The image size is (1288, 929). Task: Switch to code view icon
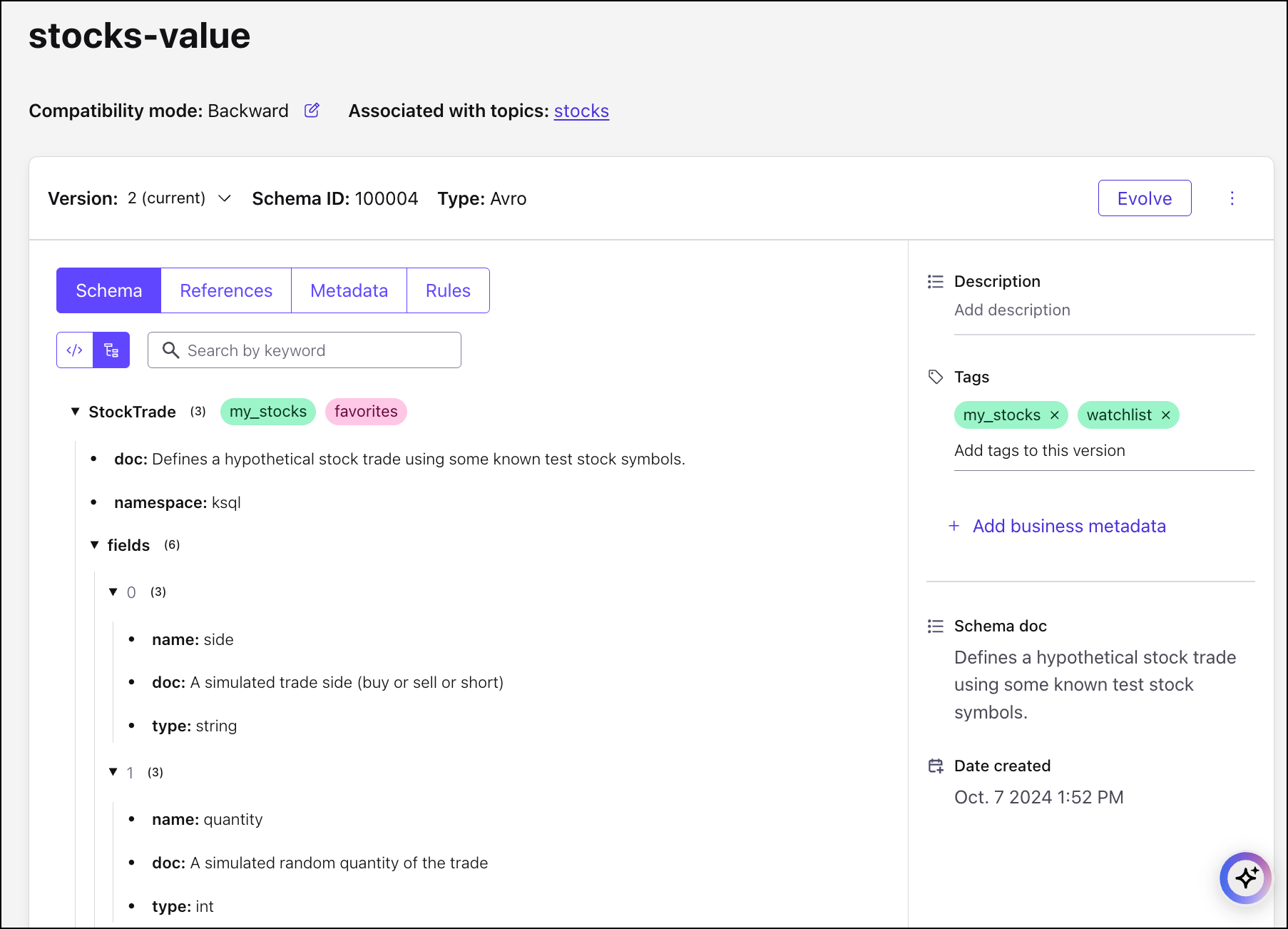(75, 350)
